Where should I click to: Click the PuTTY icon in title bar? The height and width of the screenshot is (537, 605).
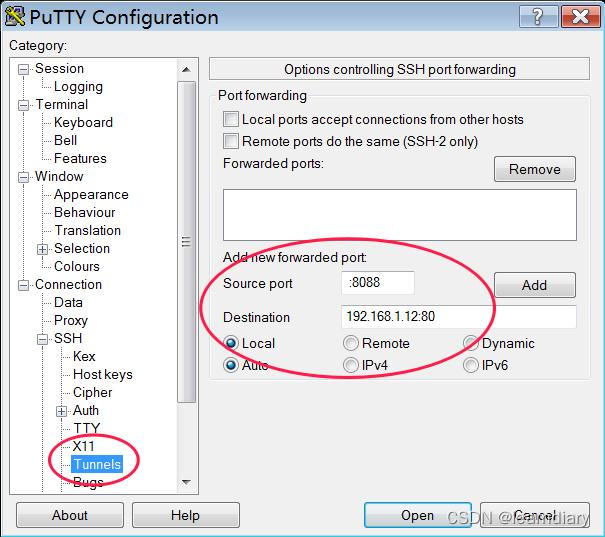tap(15, 17)
